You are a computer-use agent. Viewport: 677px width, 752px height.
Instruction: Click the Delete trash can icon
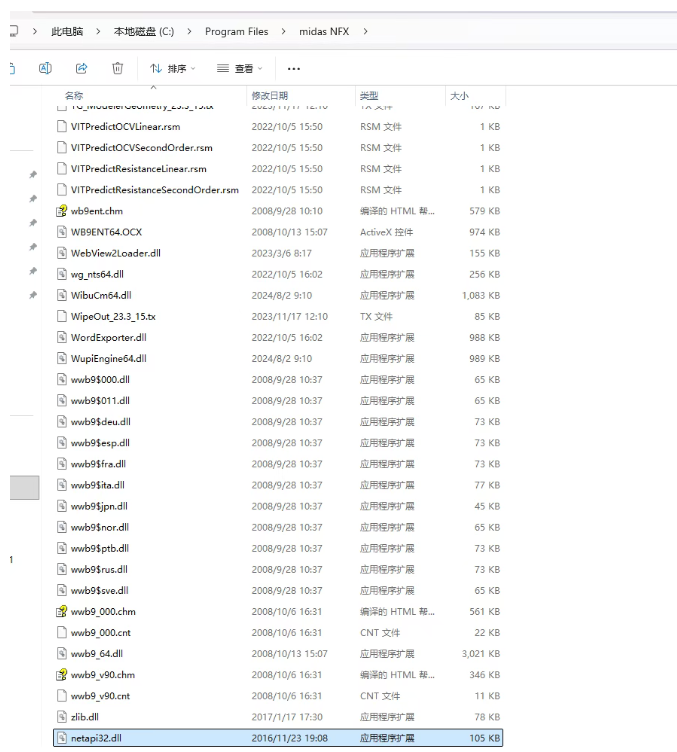(x=117, y=69)
